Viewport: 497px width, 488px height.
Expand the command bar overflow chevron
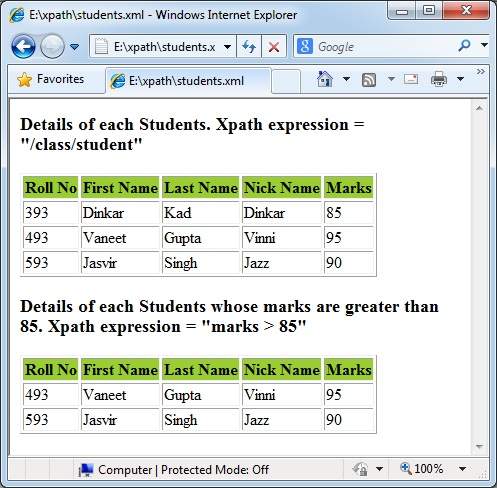click(480, 72)
